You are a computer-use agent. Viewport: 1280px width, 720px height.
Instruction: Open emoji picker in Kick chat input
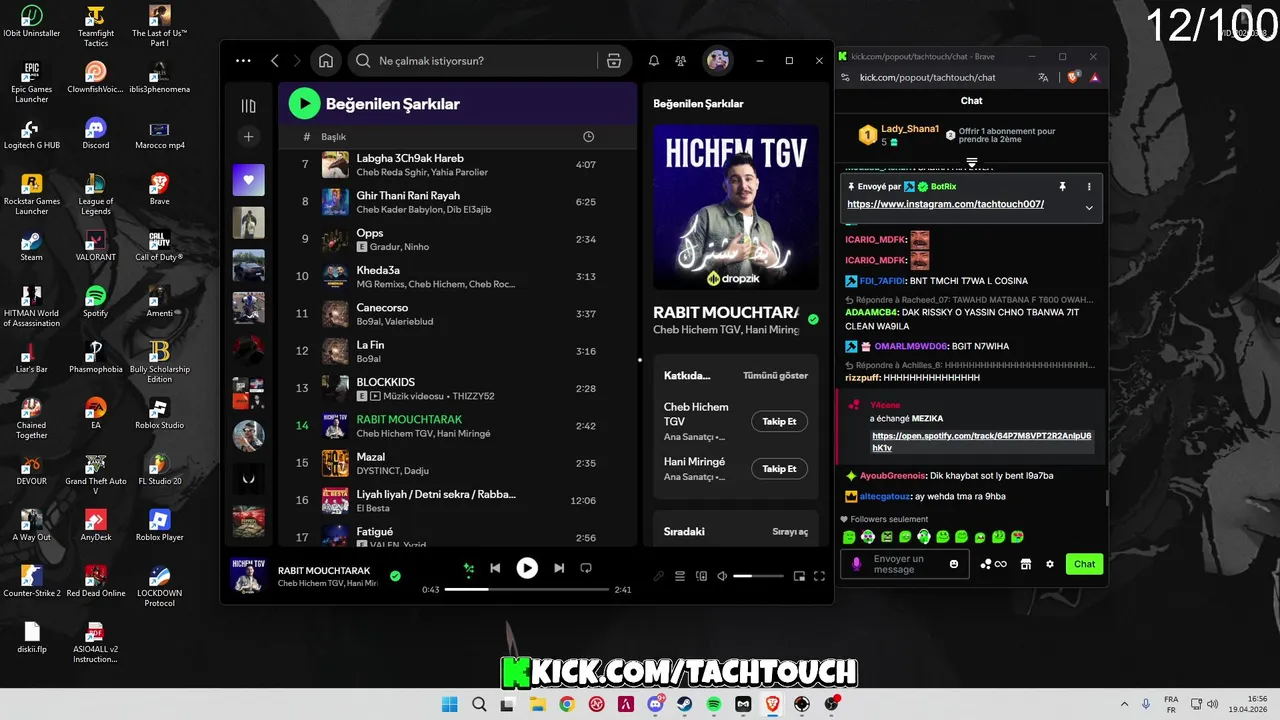click(954, 564)
